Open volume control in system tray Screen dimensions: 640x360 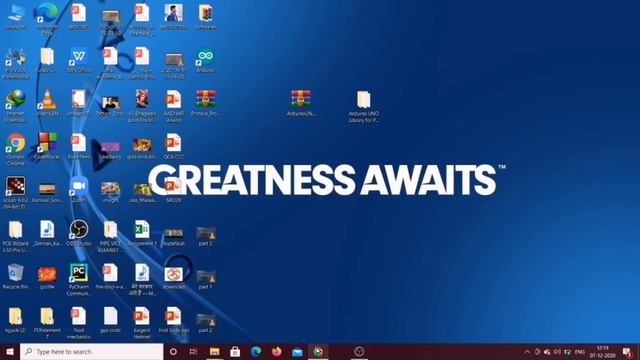point(557,351)
